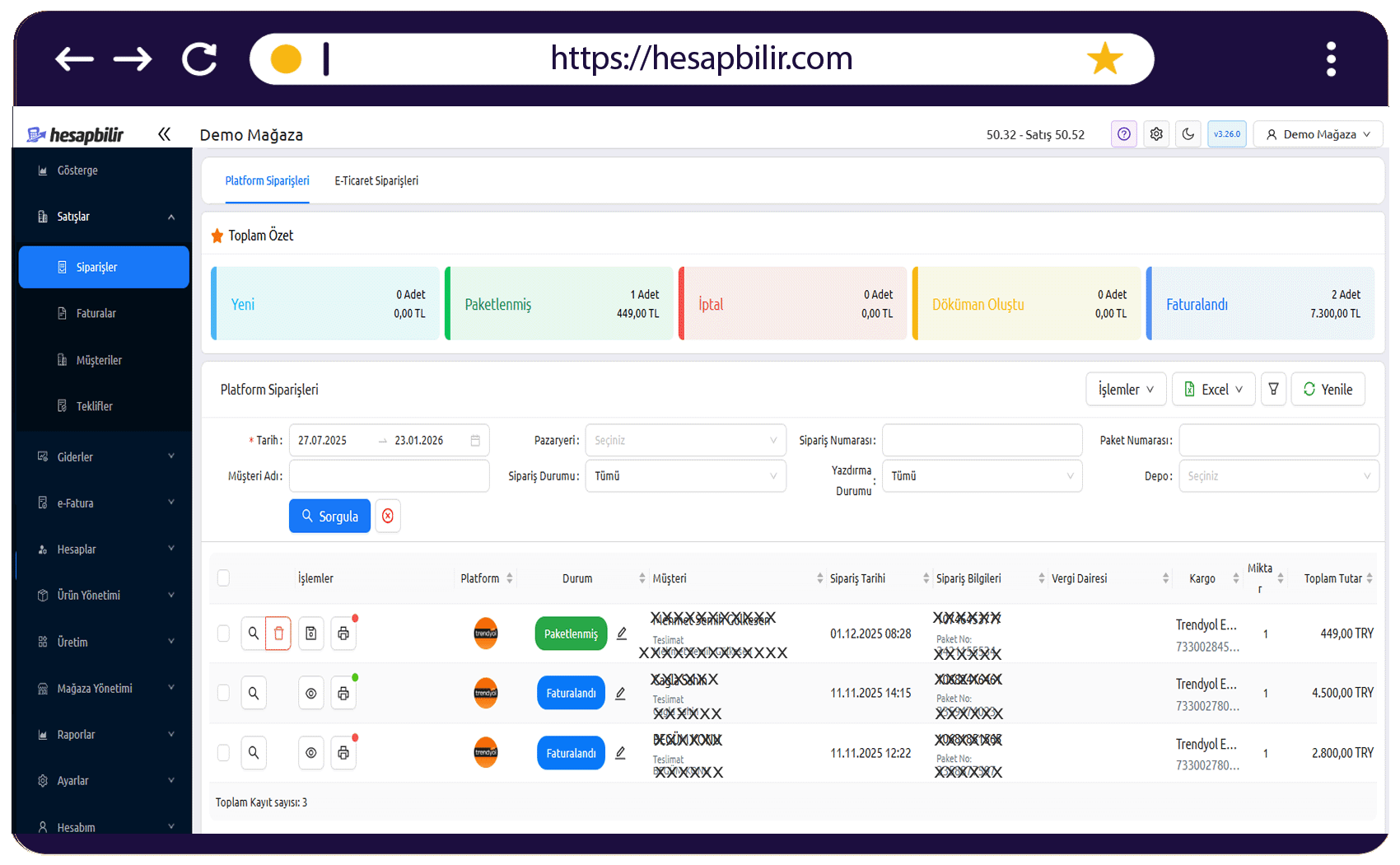
Task: Select Siparişler in the sidebar
Action: 104,267
